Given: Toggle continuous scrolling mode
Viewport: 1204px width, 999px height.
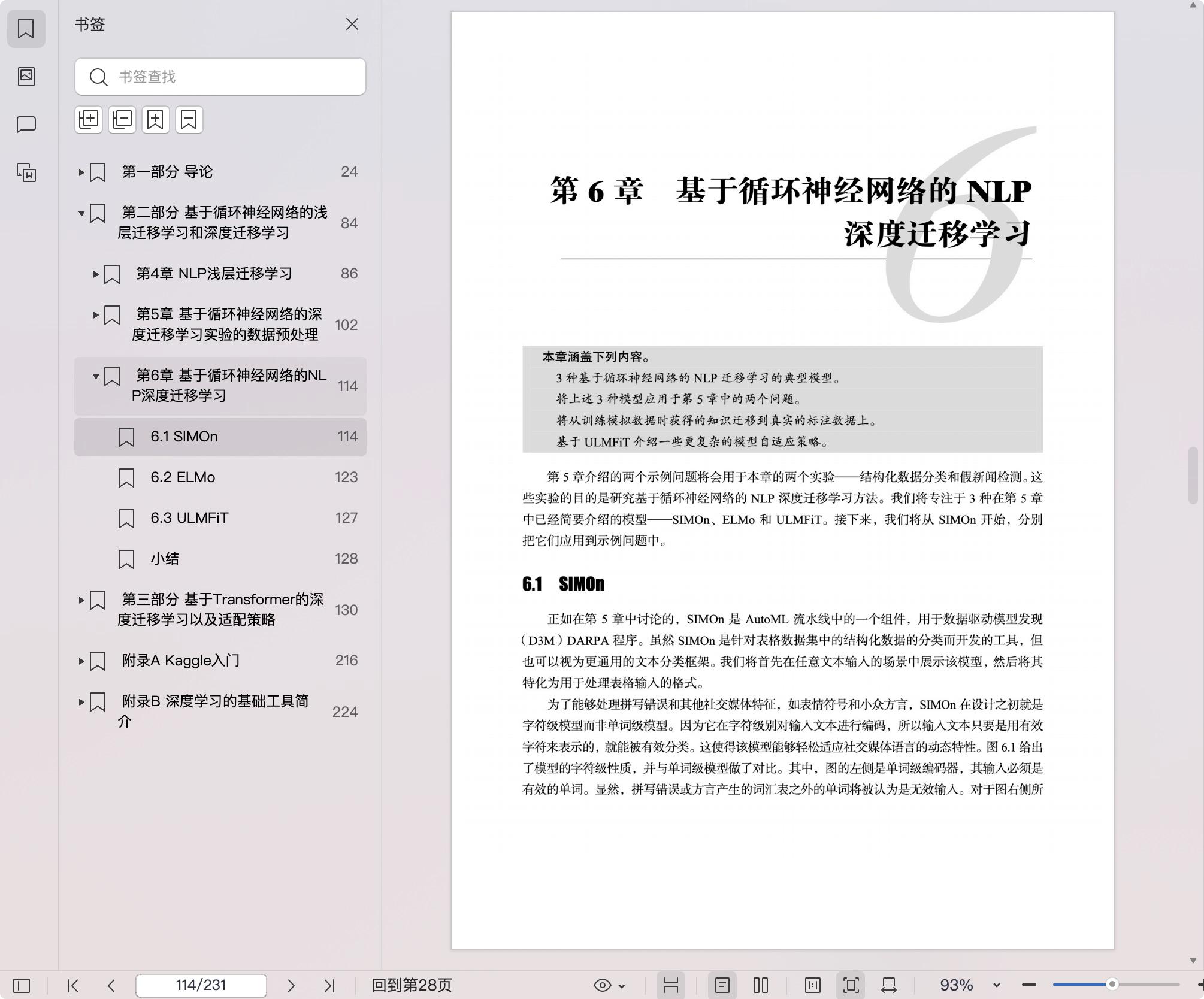Looking at the screenshot, I should point(671,985).
